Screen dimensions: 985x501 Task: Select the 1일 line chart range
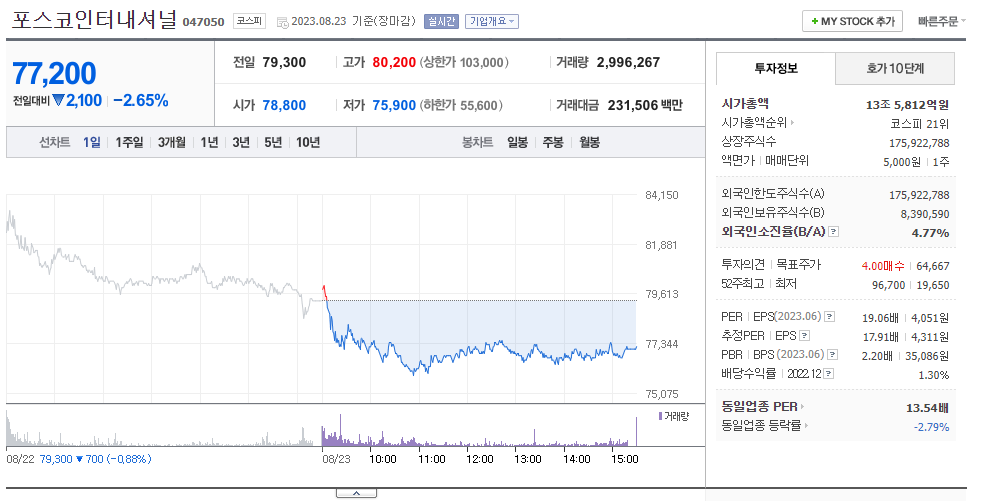coord(92,143)
